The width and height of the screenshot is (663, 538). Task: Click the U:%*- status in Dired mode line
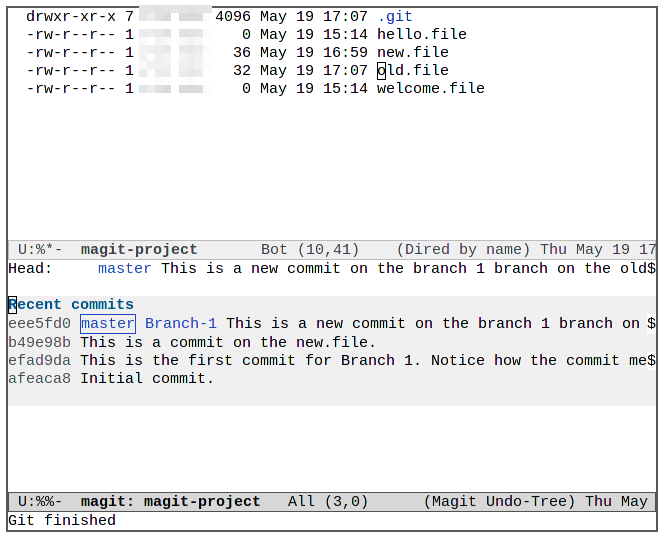point(40,250)
